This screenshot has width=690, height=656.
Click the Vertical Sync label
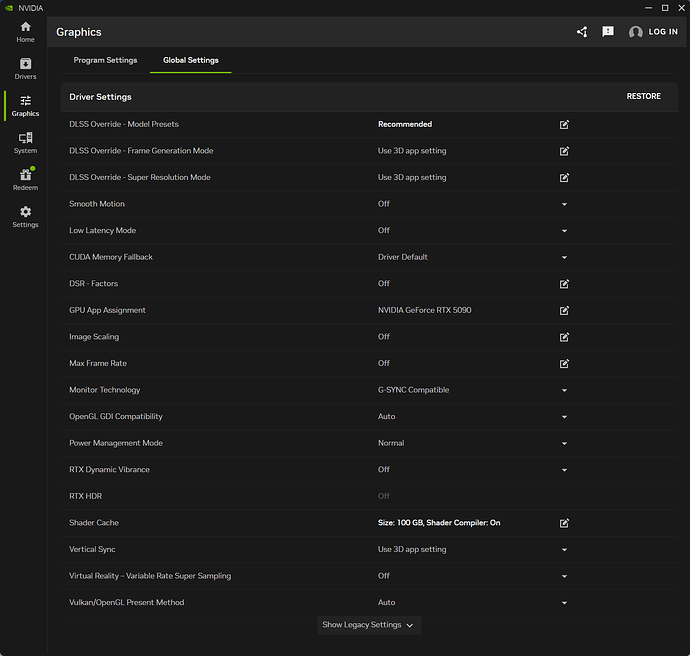92,549
